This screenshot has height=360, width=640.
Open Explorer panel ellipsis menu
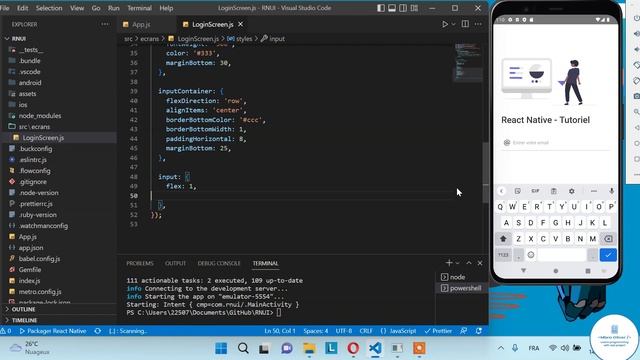tap(105, 24)
